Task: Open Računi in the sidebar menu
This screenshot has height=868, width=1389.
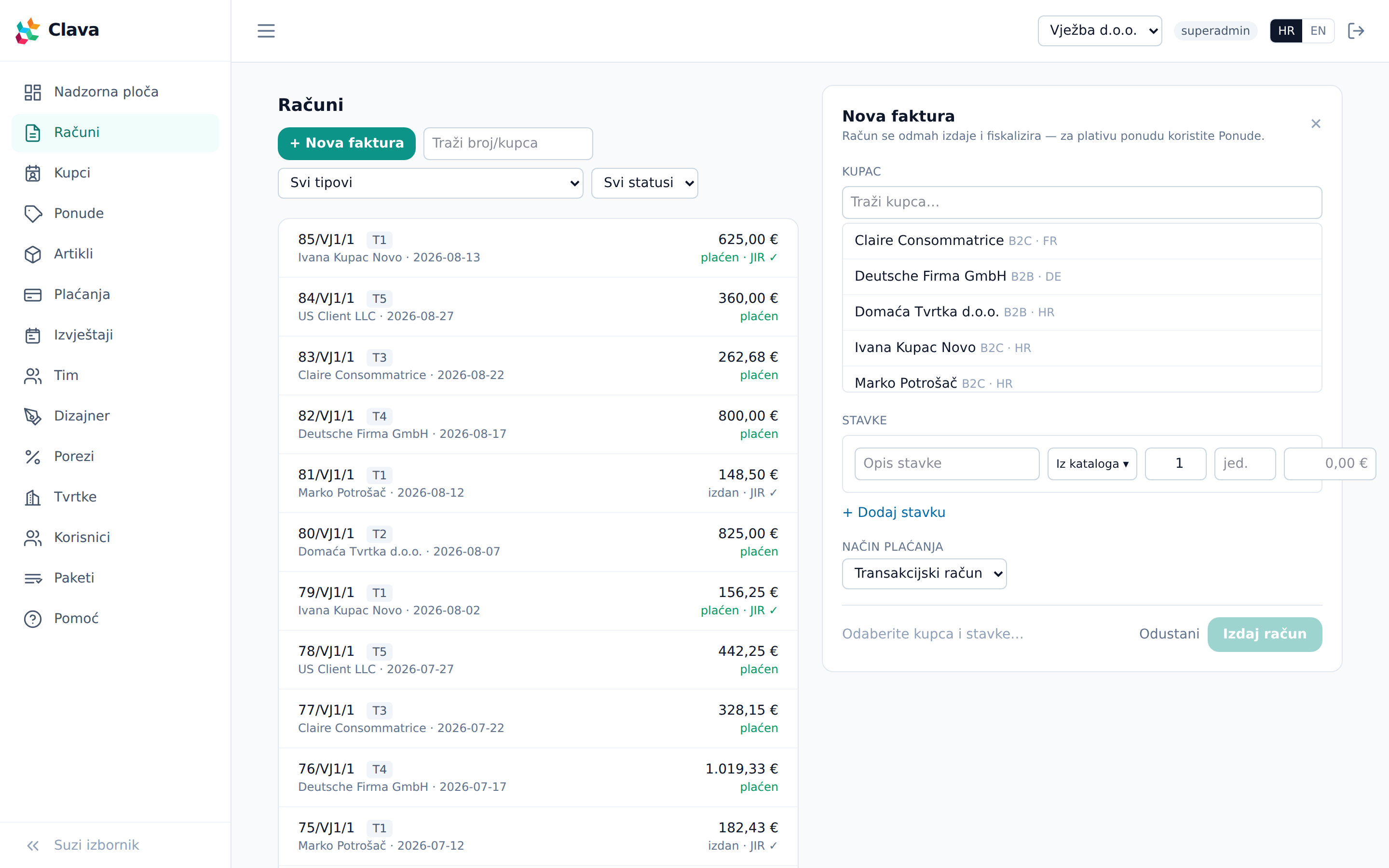Action: (x=115, y=133)
